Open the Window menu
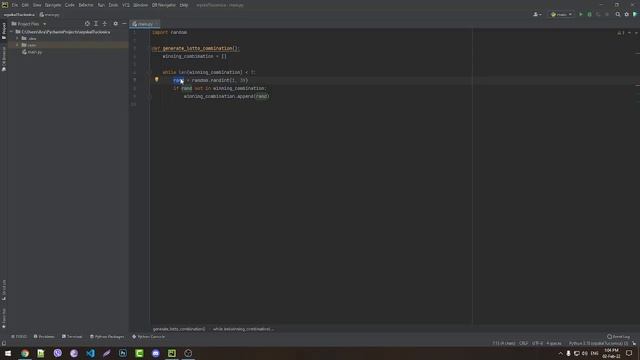This screenshot has height=360, width=640. point(140,5)
